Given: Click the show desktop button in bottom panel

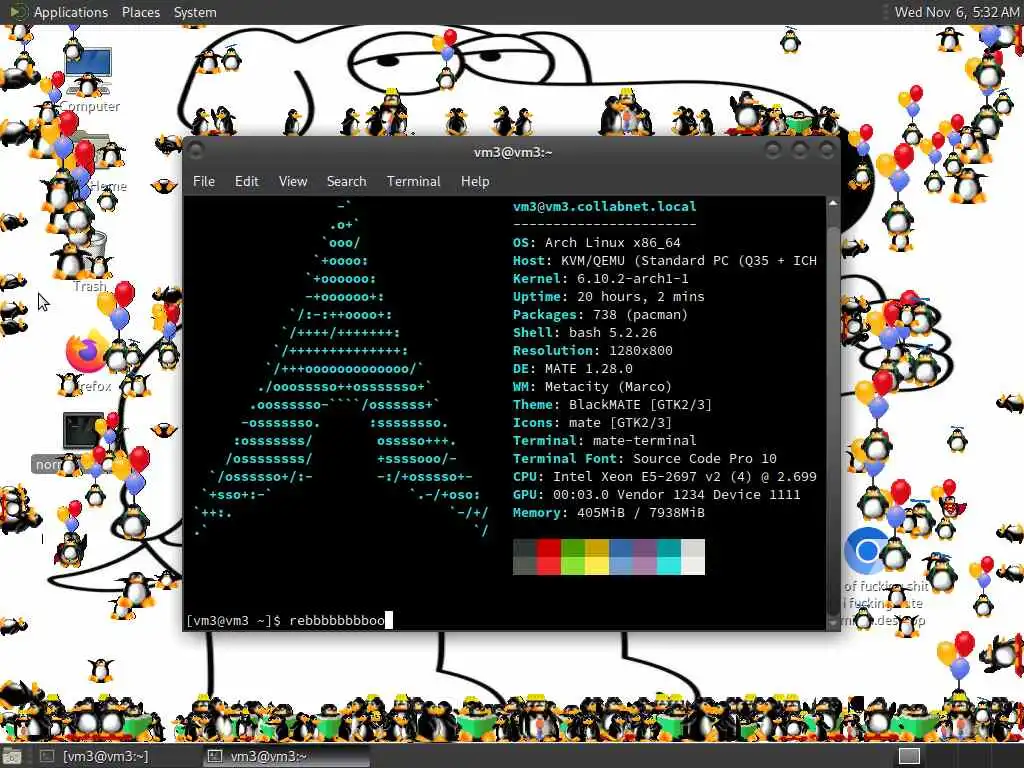Looking at the screenshot, I should point(12,756).
